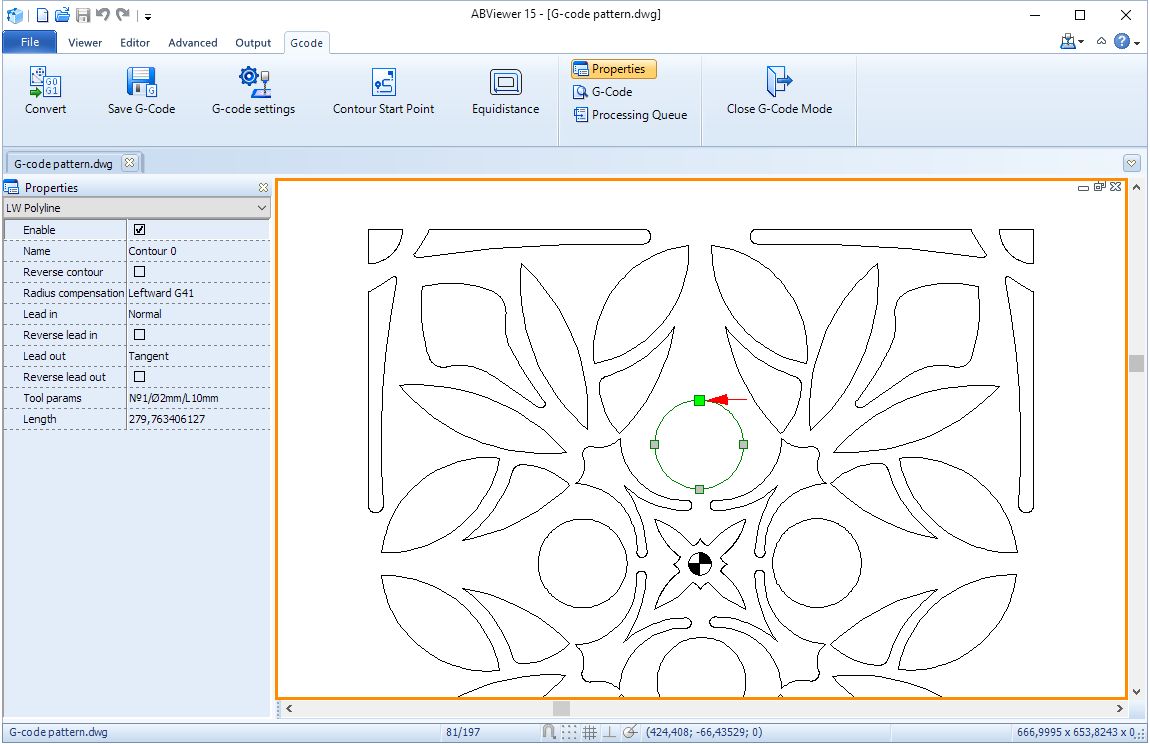Click the horizontal scrollbar right arrow

(1119, 708)
